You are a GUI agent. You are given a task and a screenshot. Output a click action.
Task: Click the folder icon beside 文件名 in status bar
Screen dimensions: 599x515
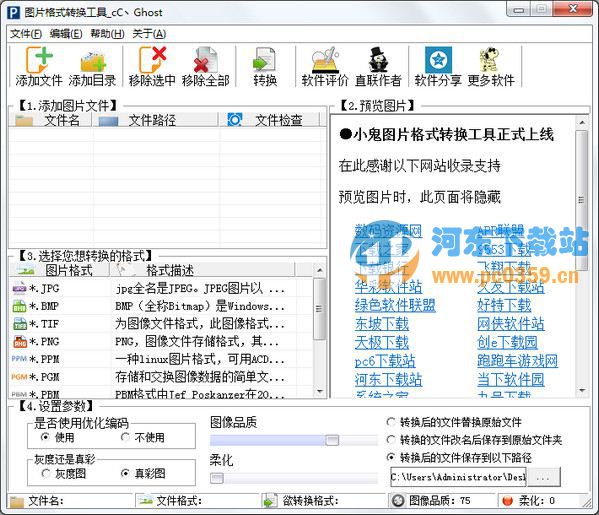tap(17, 501)
